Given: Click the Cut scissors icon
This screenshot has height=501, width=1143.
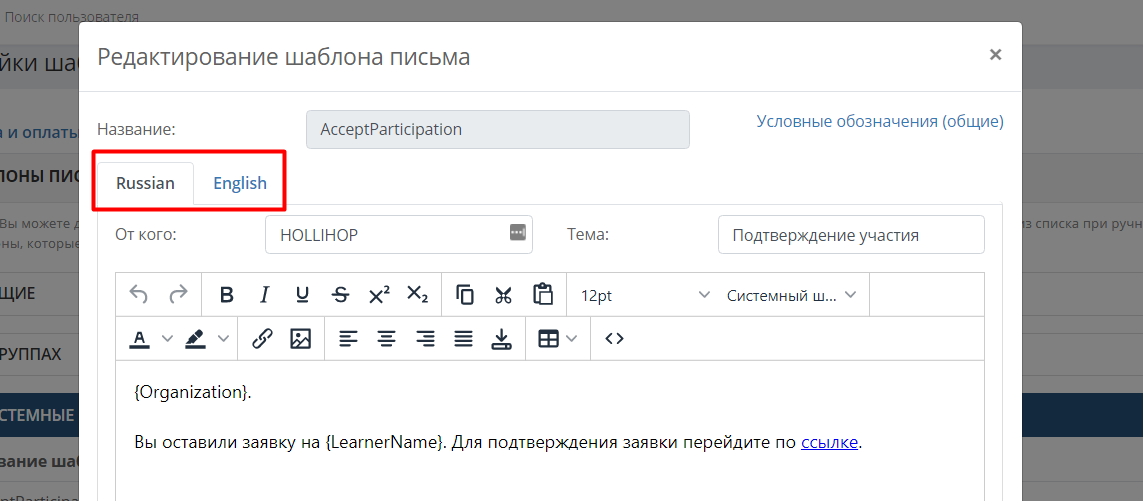Looking at the screenshot, I should [503, 295].
